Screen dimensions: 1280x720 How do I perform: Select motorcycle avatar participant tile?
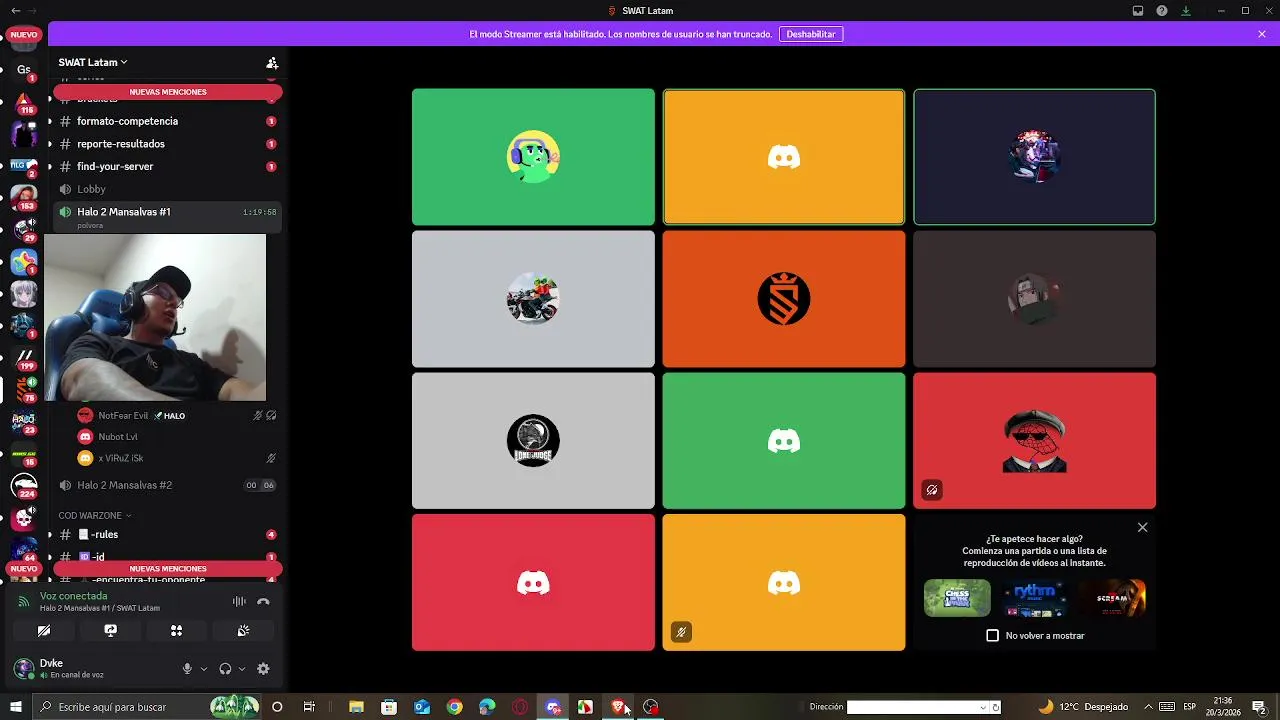(x=533, y=299)
